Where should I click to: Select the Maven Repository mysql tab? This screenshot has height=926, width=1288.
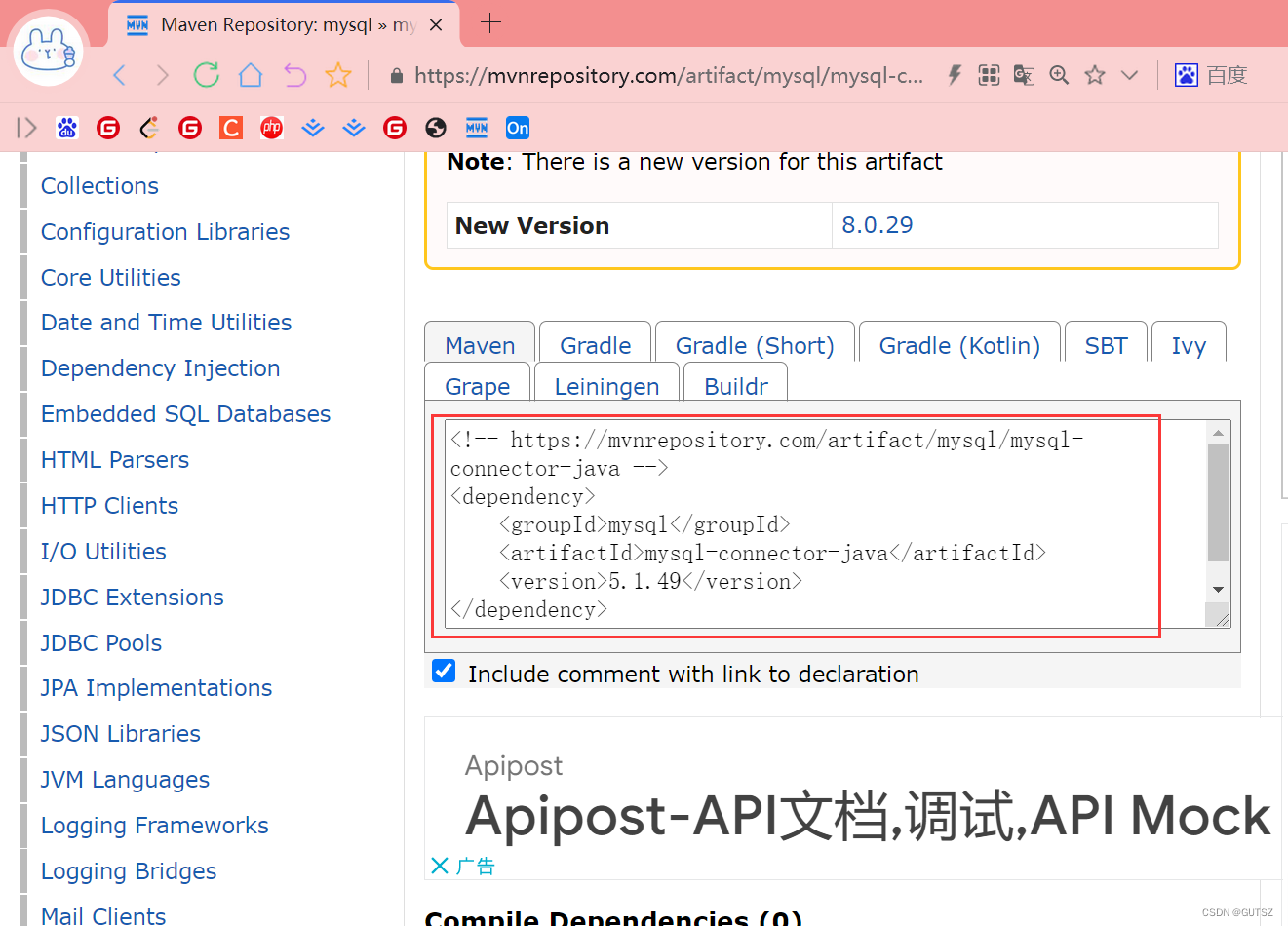coord(283,25)
